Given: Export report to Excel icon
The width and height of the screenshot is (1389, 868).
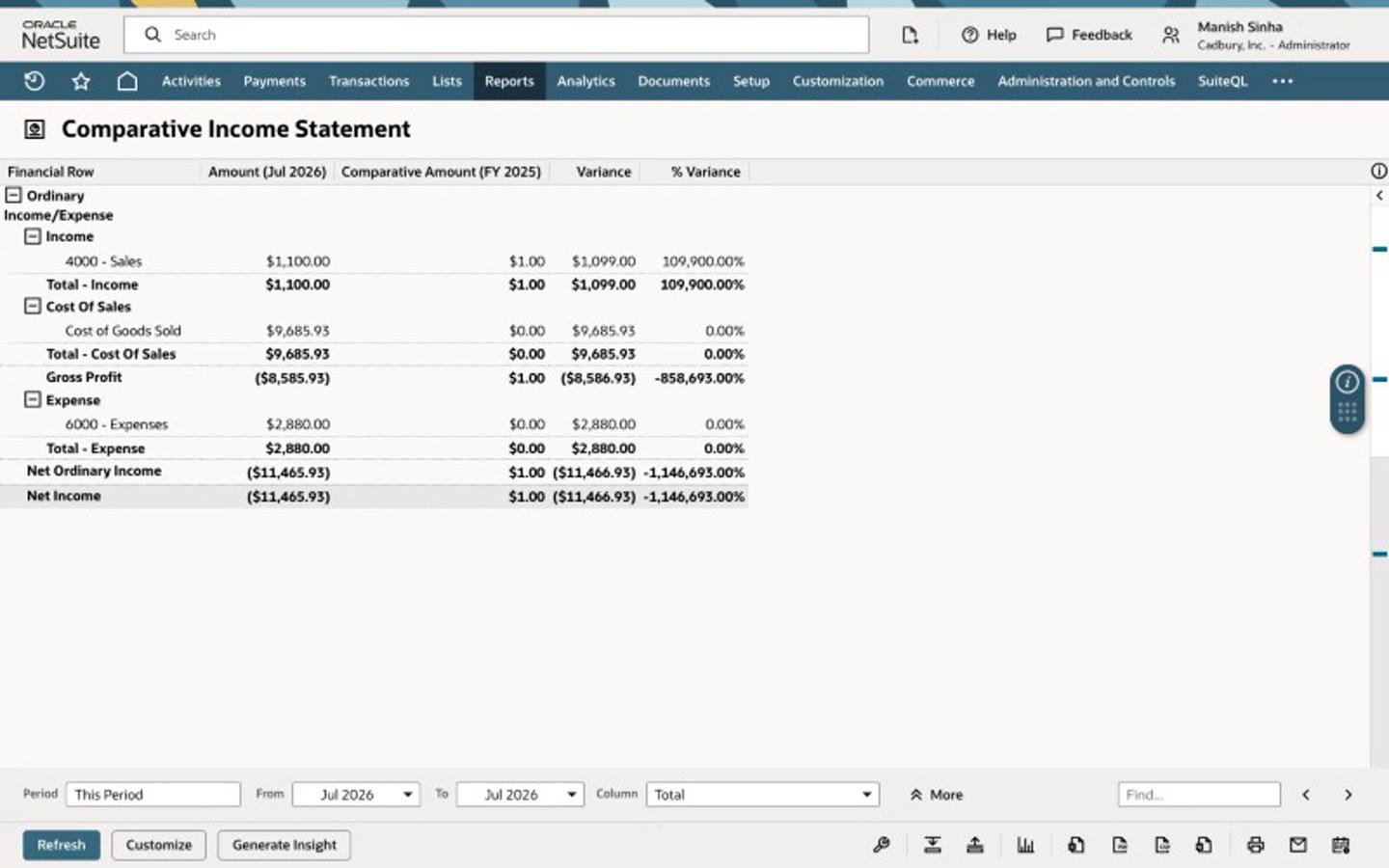Looking at the screenshot, I should tap(1076, 845).
